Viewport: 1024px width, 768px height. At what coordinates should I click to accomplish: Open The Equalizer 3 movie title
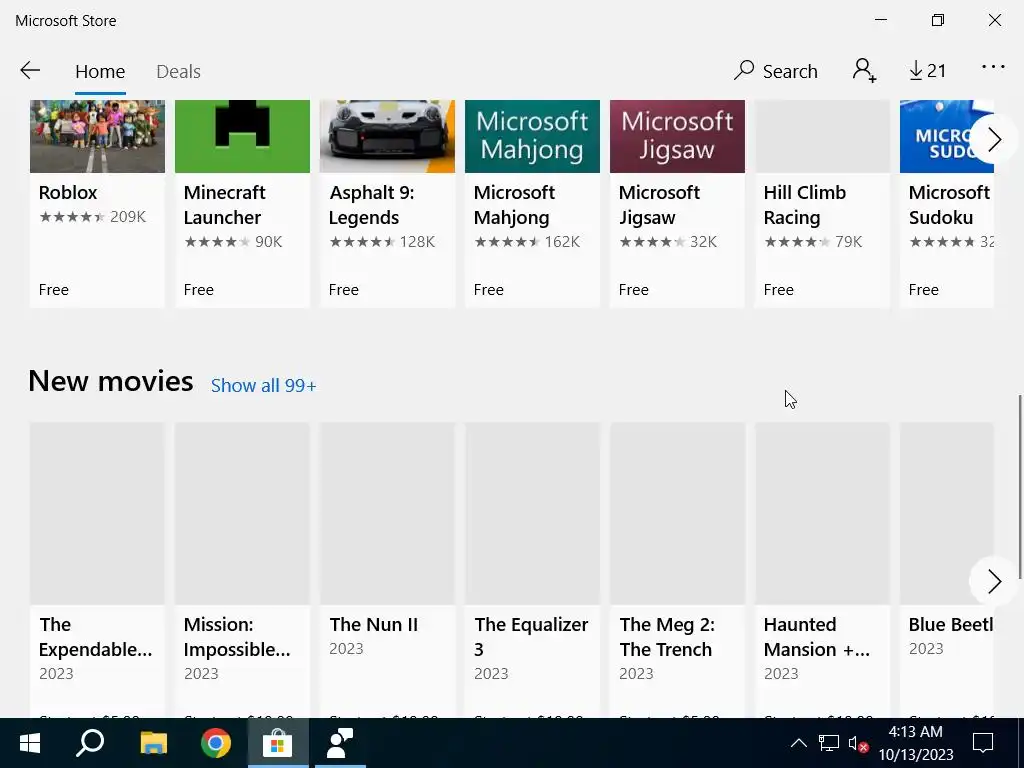[x=531, y=637]
